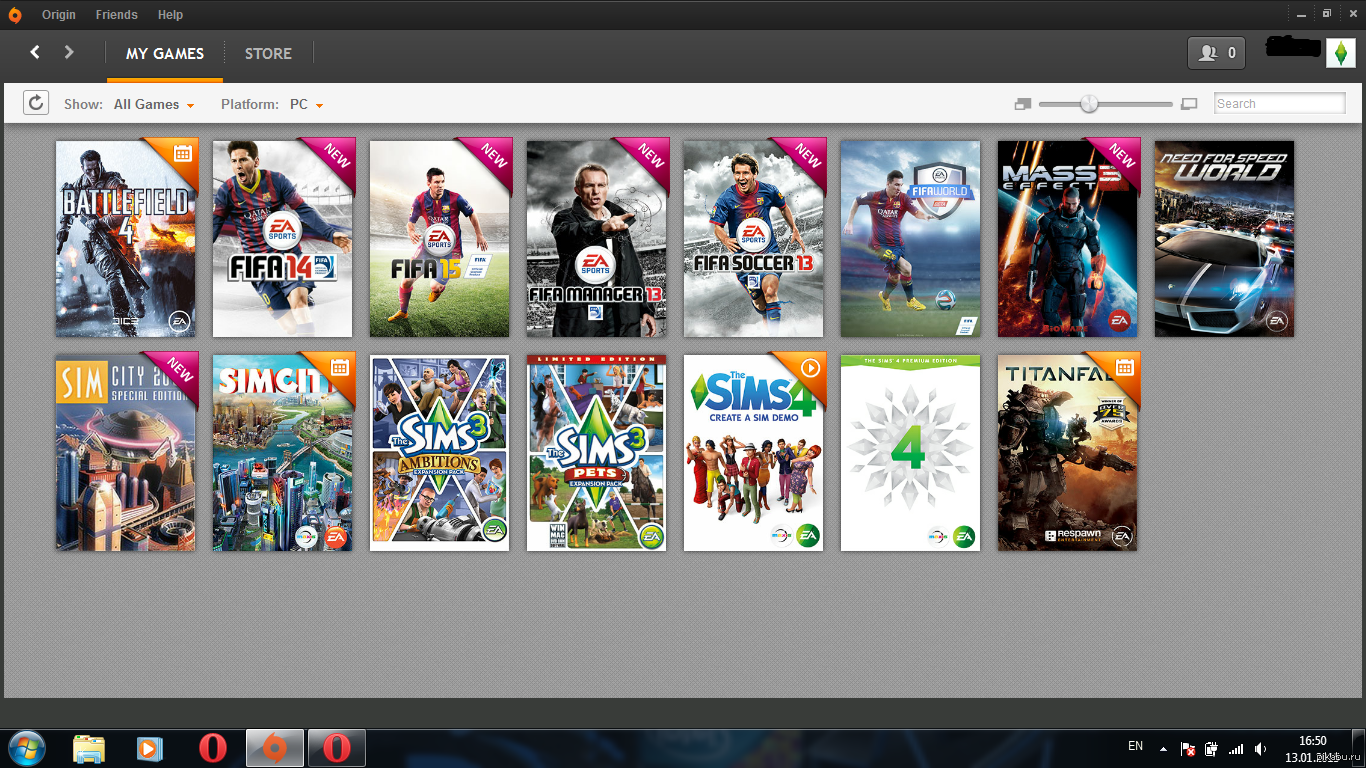Open the friends list counter button
Viewport: 1366px width, 768px height.
click(x=1216, y=53)
